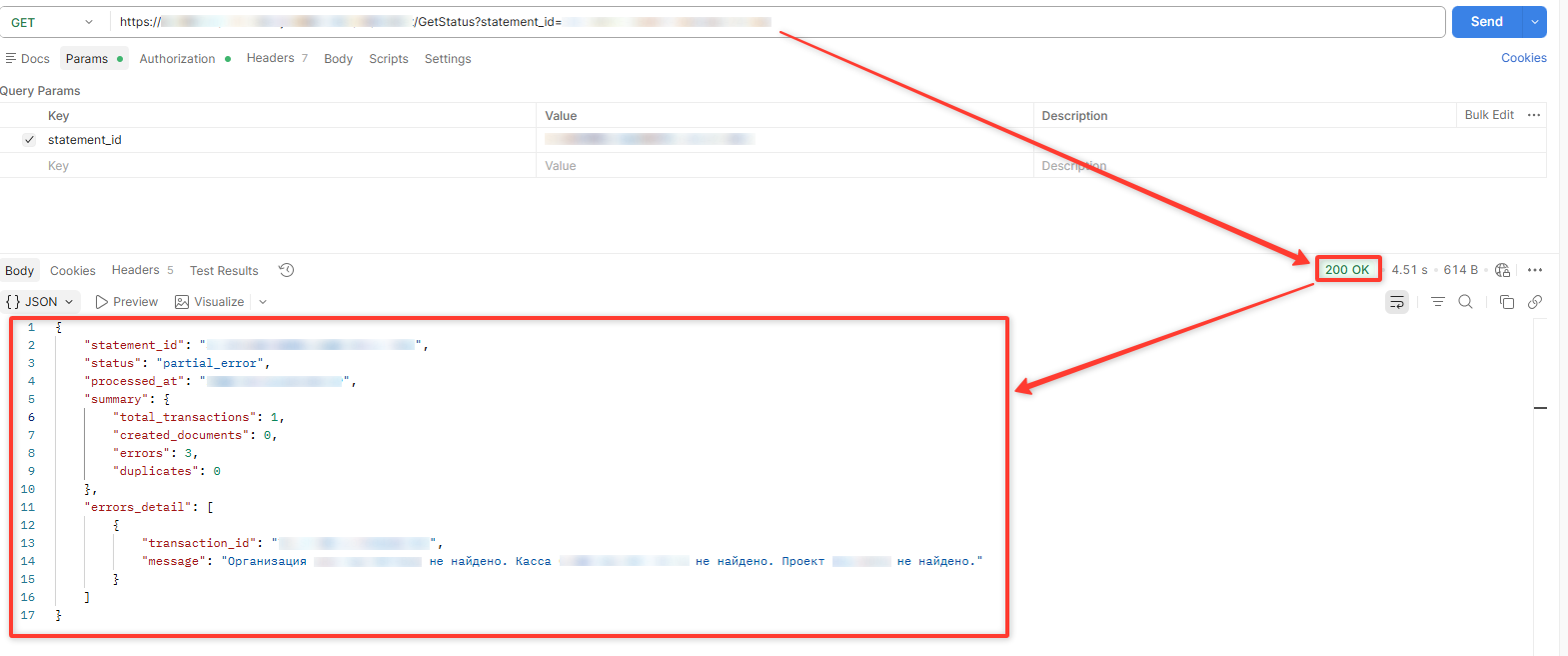Open the request Headers 7 tab
The image size is (1568, 656).
click(277, 58)
